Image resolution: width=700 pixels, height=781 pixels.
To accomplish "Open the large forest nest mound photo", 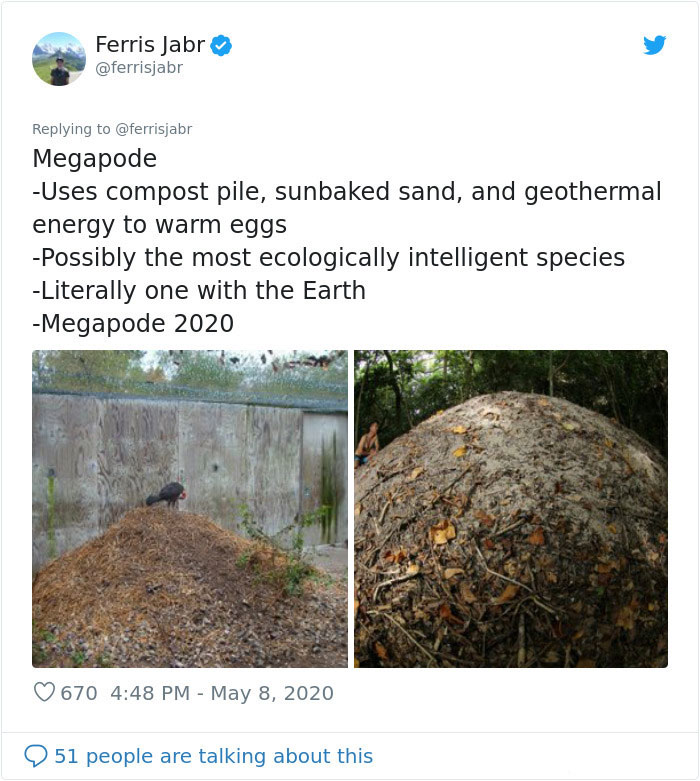I will pyautogui.click(x=511, y=509).
